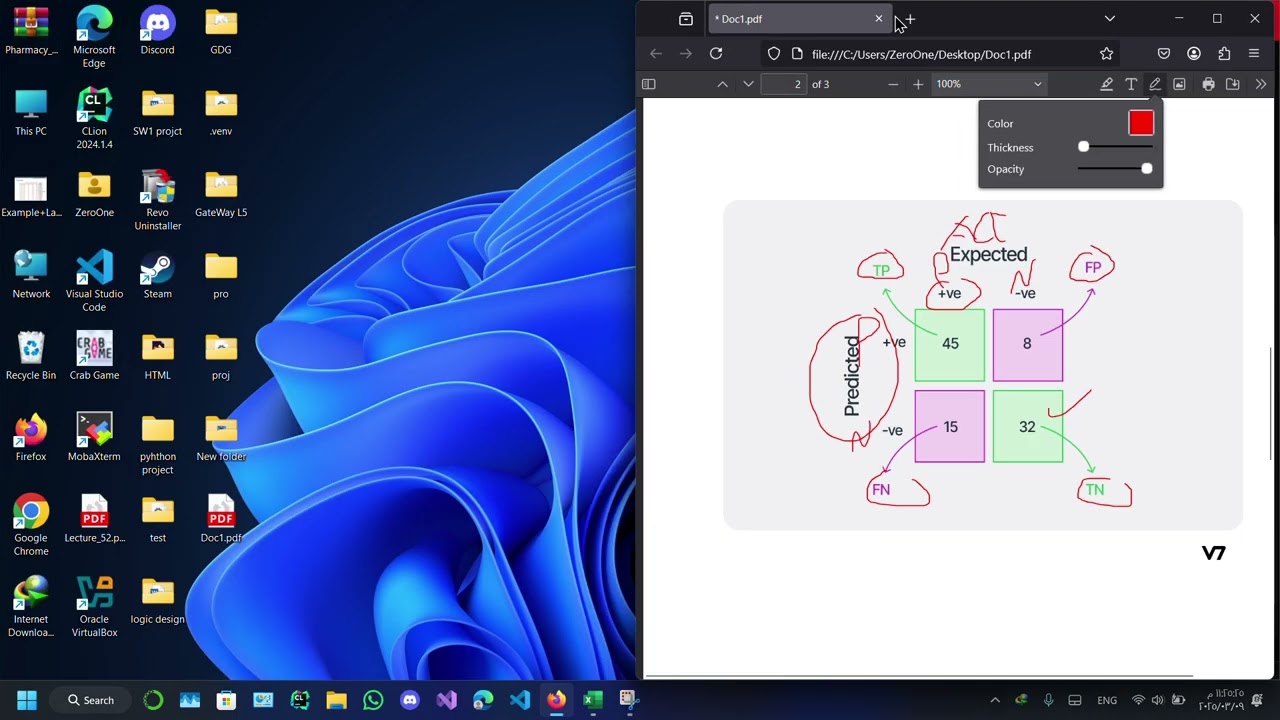This screenshot has width=1280, height=720.
Task: Save the PDF with the download icon
Action: pos(1232,84)
